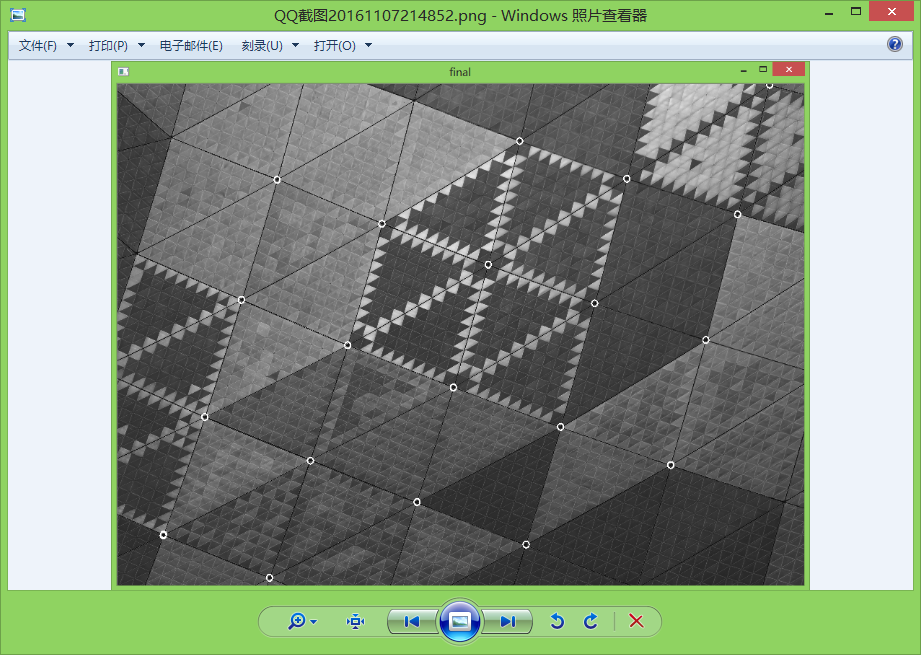Expand the 打印(P) dropdown arrow
The width and height of the screenshot is (921, 655).
[x=142, y=45]
